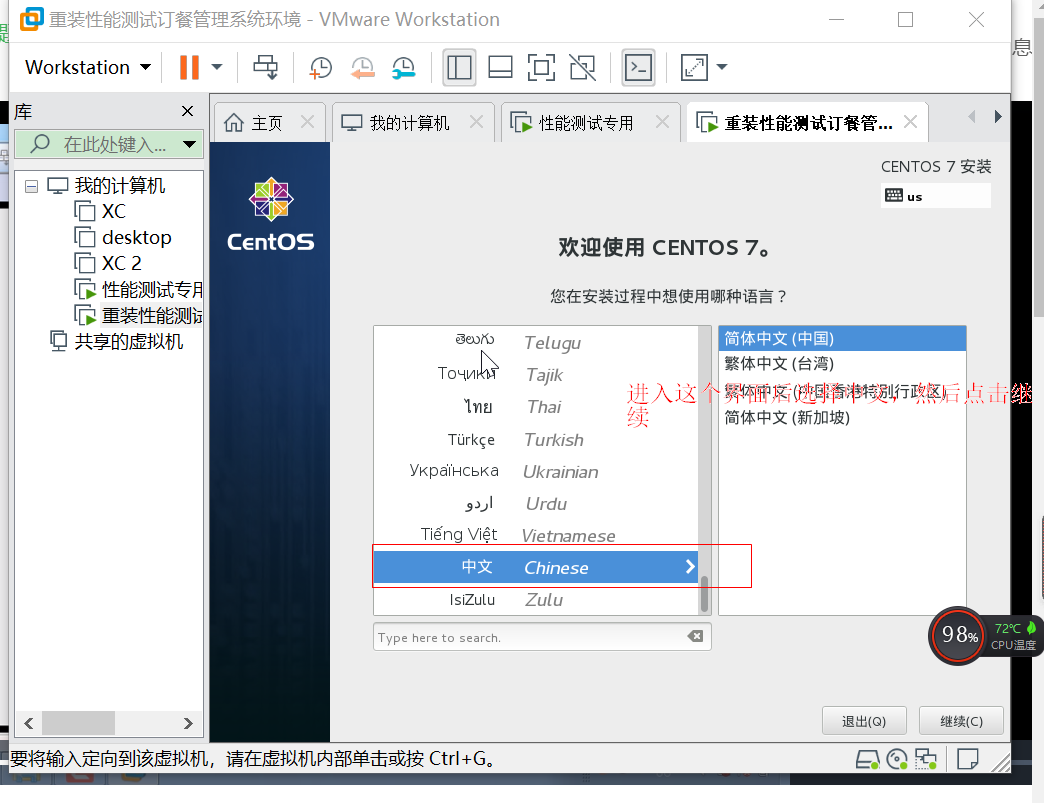Close the 重装性能测试订餐管 tab

[x=910, y=122]
